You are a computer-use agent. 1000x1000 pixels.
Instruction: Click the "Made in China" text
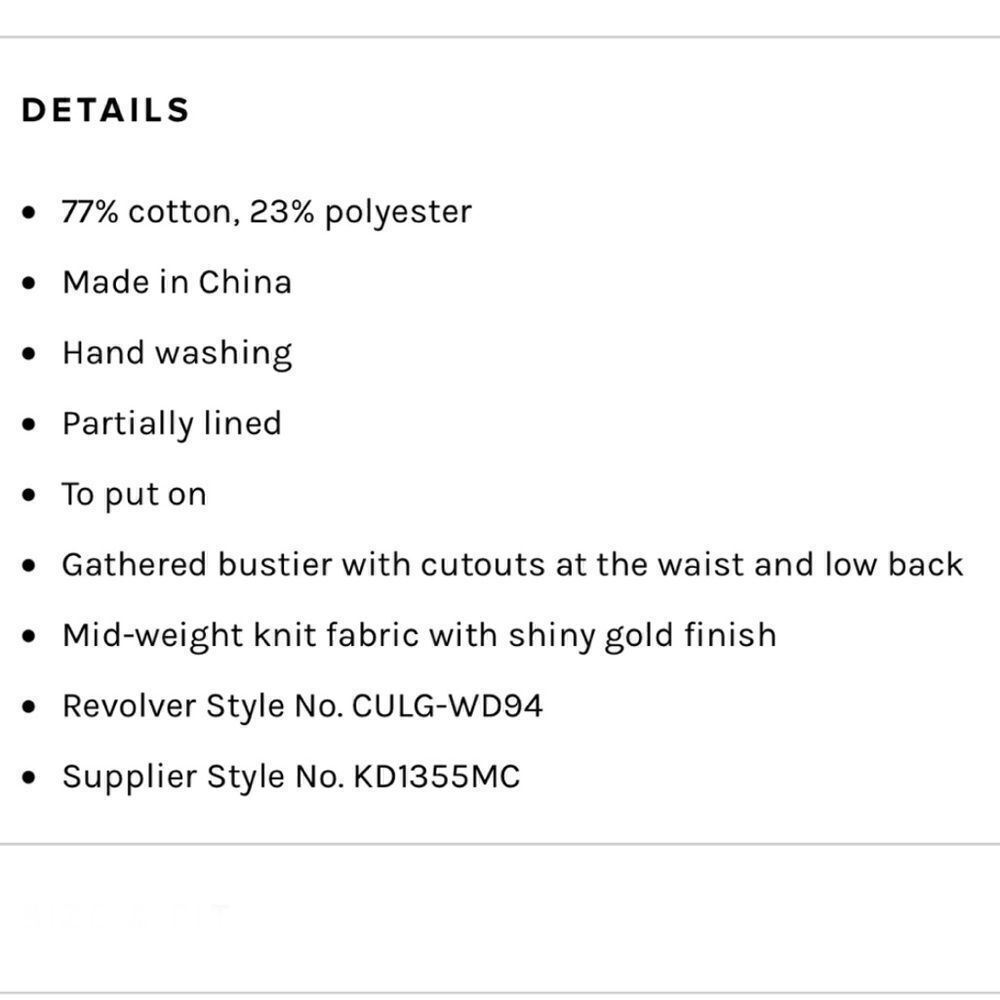point(177,282)
